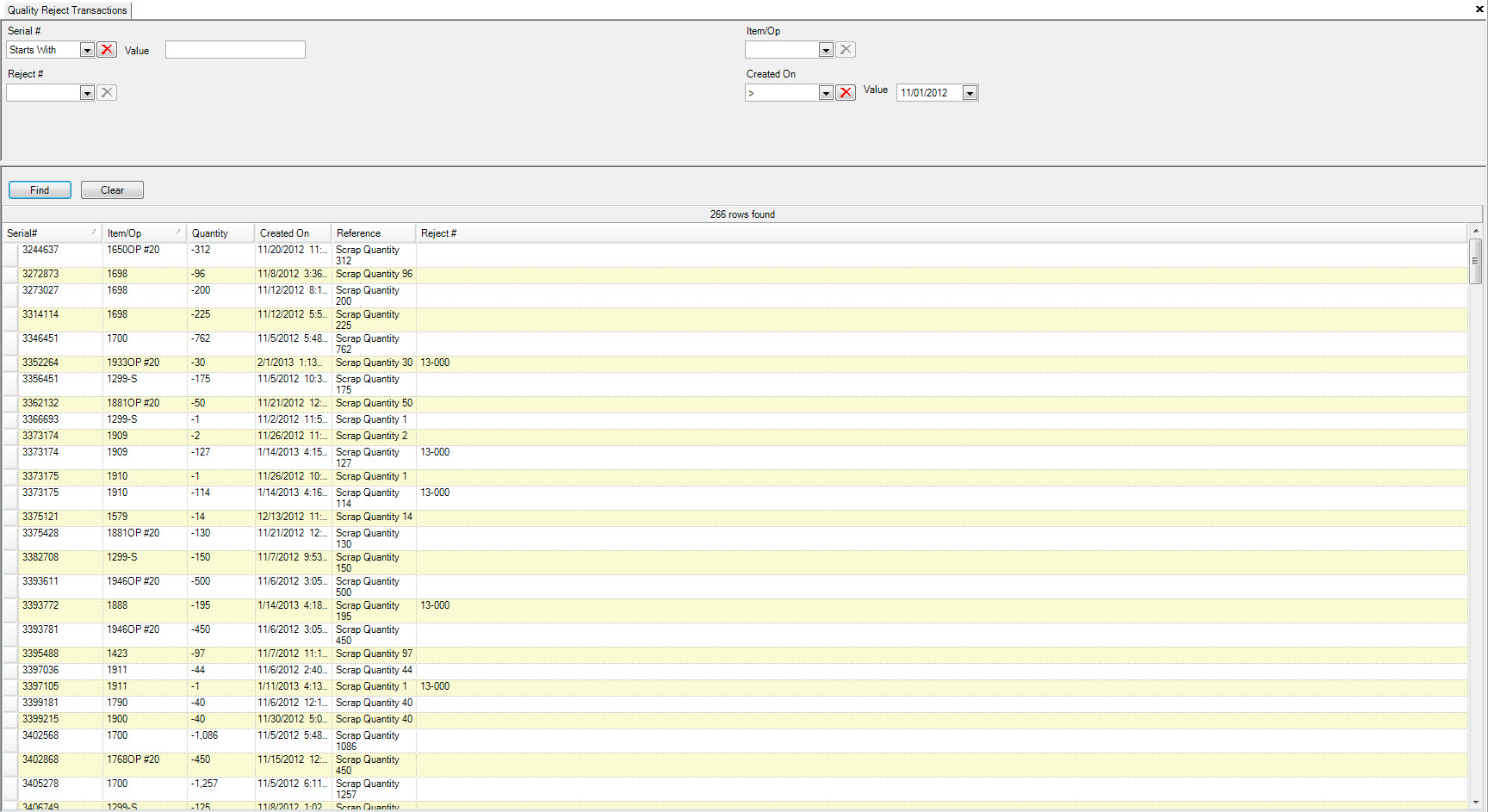This screenshot has height=812, width=1488.
Task: Click the Serial # Value input field
Action: pos(235,50)
